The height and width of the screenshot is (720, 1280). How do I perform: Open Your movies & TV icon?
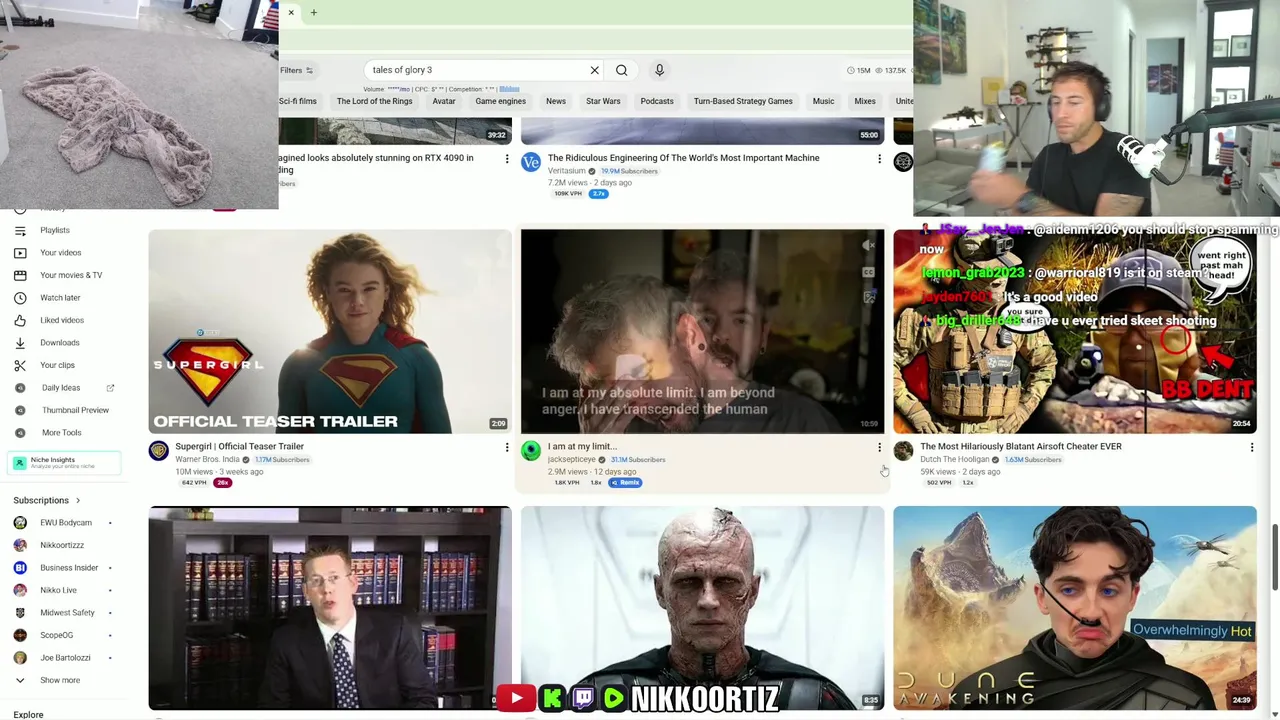tap(20, 275)
